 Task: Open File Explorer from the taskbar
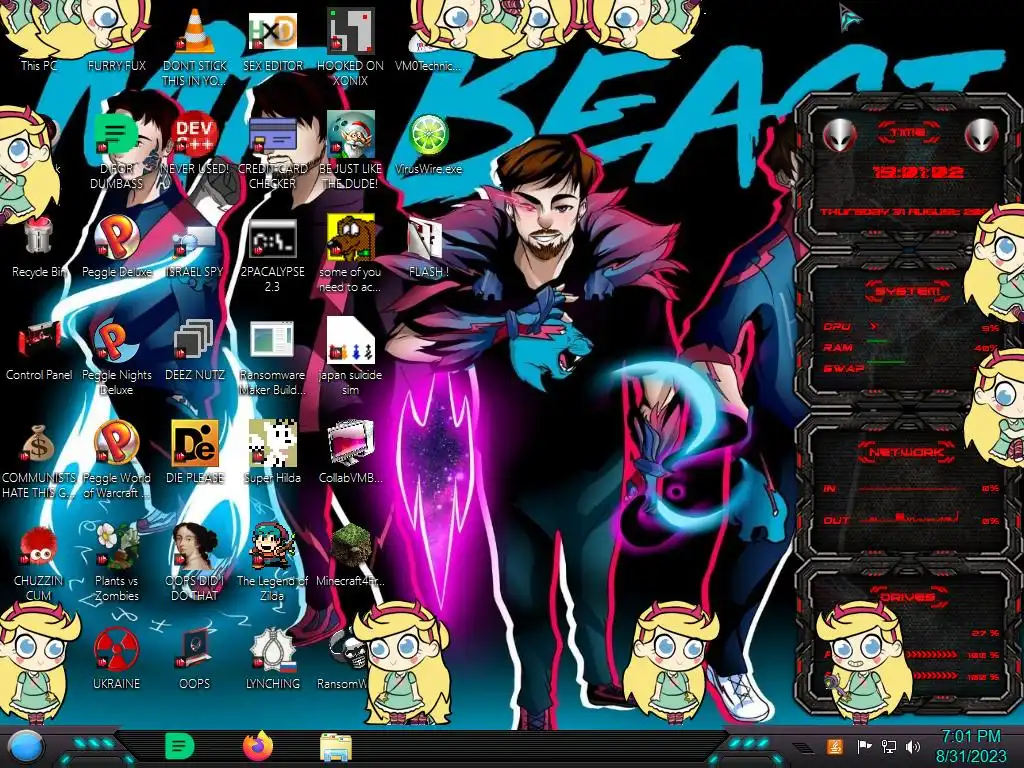click(336, 747)
